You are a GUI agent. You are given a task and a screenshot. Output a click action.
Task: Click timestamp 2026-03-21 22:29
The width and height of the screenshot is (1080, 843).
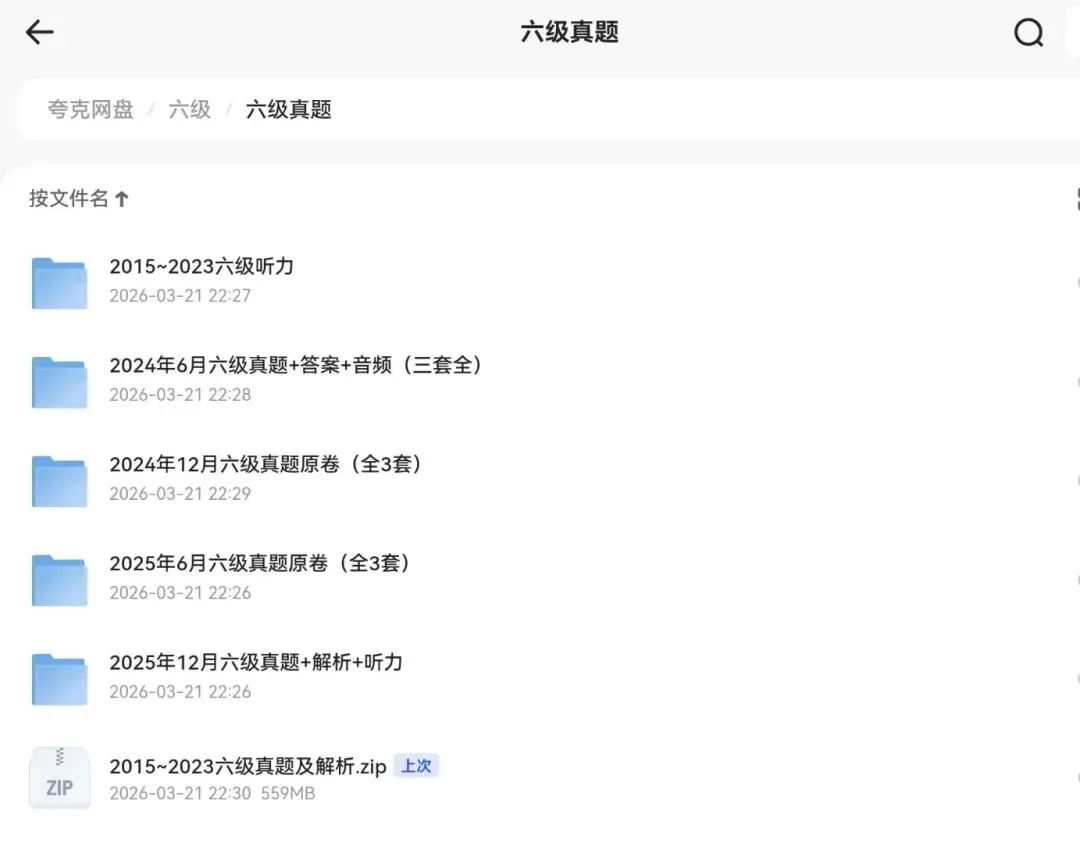(x=180, y=494)
